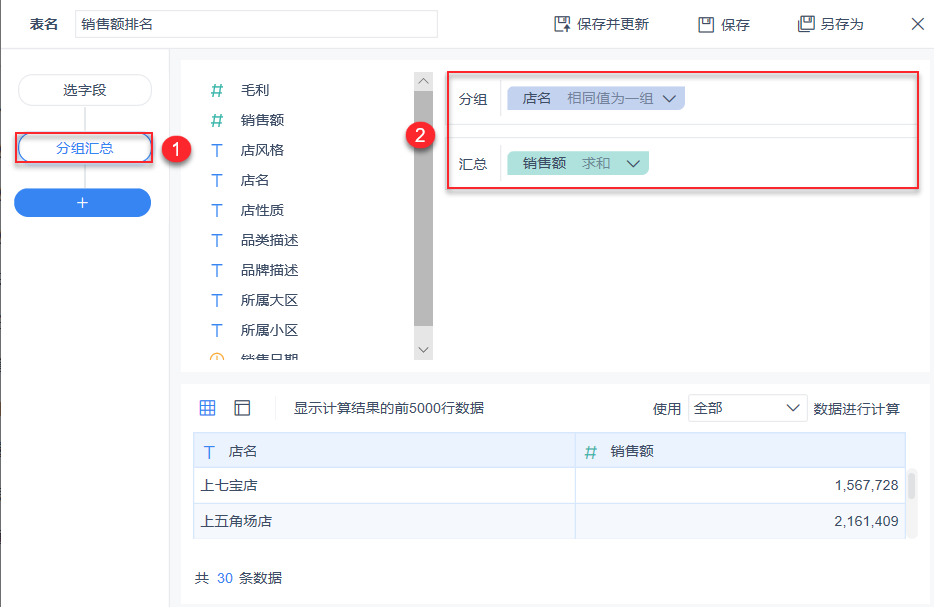Select the 上五角场店 cell
This screenshot has width=934, height=607.
pos(384,521)
